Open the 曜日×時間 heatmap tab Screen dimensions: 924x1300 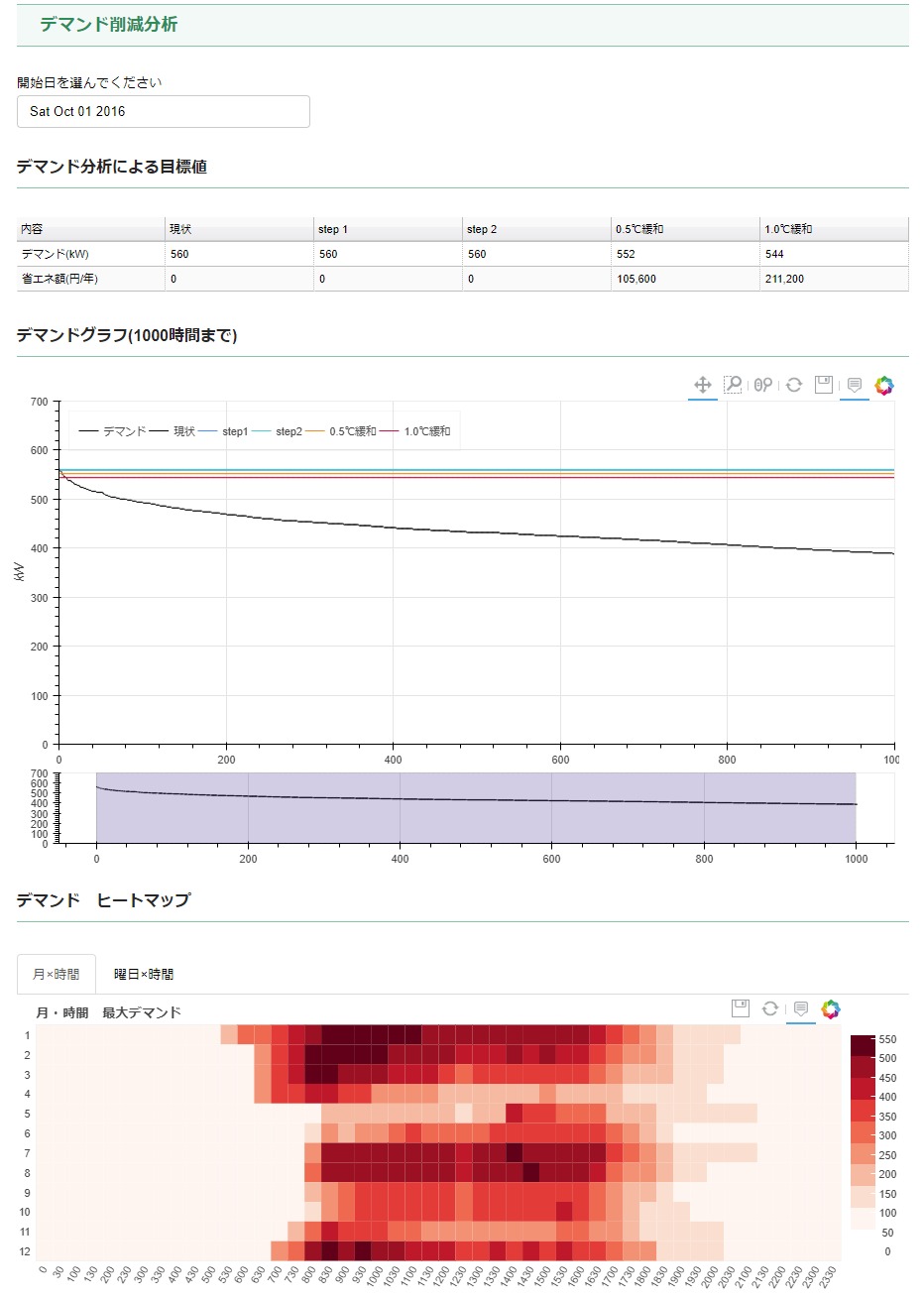point(144,974)
